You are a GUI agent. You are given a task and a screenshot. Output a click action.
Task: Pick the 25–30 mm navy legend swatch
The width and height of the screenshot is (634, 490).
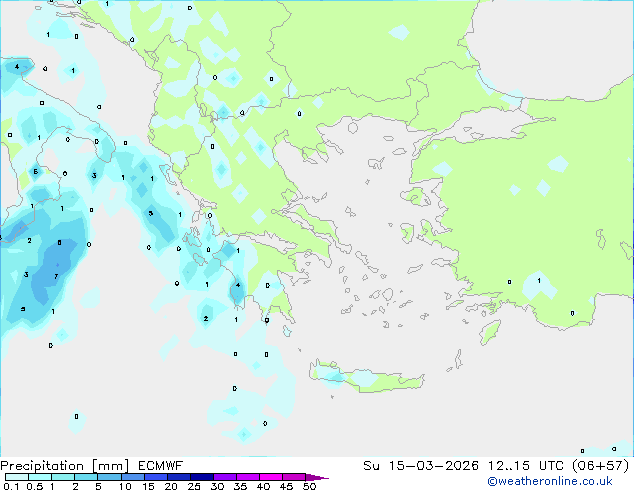pyautogui.click(x=201, y=477)
